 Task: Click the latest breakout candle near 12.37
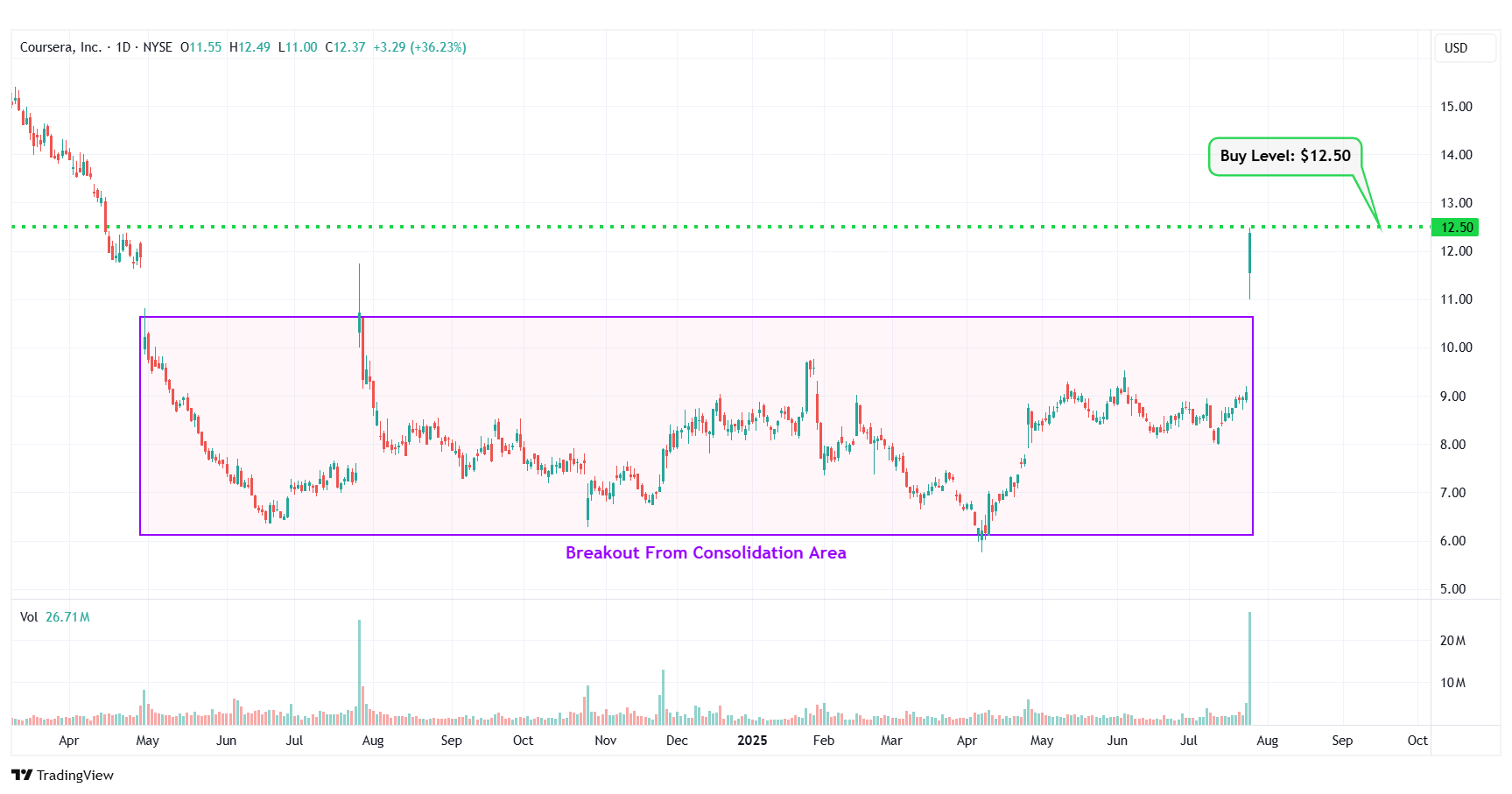pos(1249,252)
